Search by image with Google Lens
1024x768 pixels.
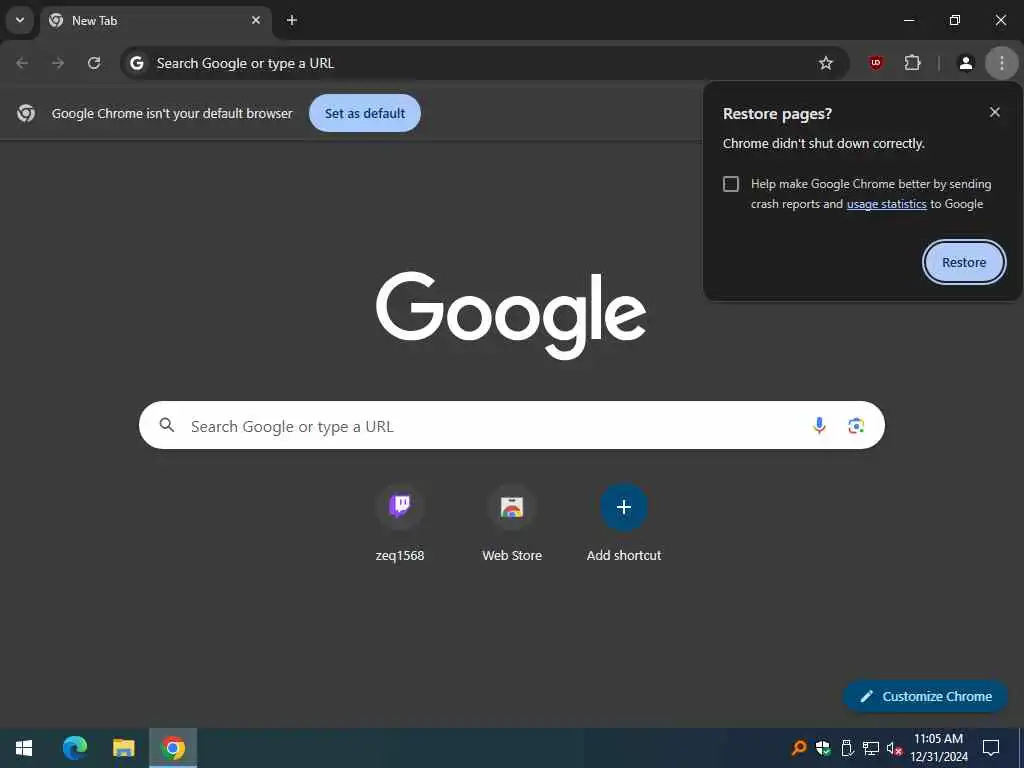856,426
